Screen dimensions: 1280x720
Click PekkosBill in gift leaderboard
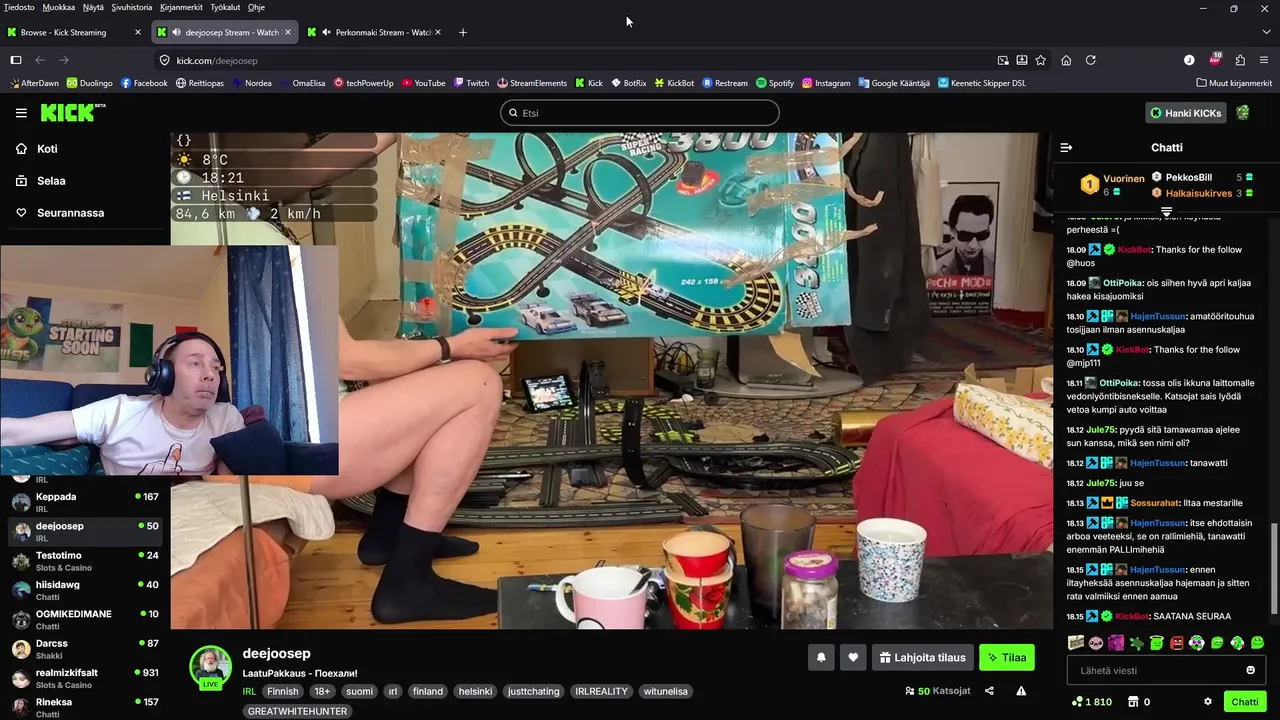coord(1188,177)
